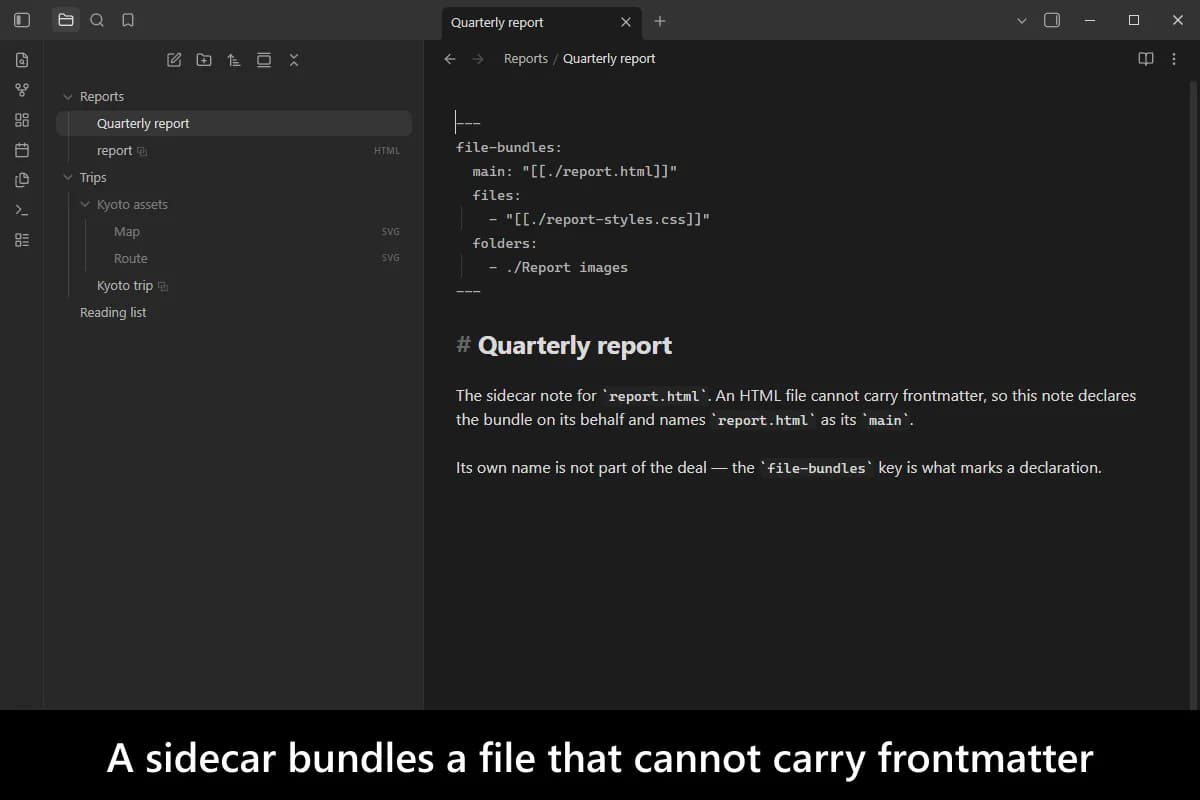The width and height of the screenshot is (1200, 800).
Task: Maximize the Obsidian window
Action: (x=1134, y=20)
